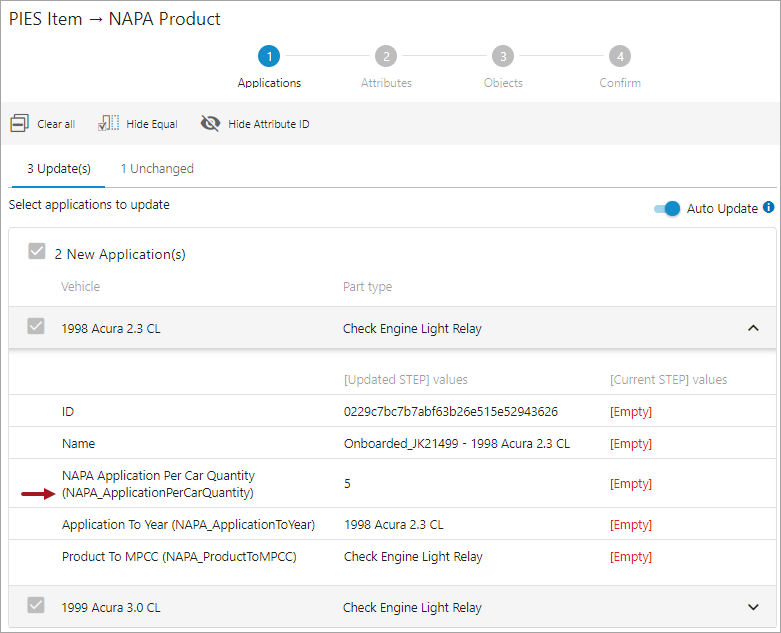Screen dimensions: 781x633
Task: Click the Hide Attribute ID crossed-eye icon
Action: tap(211, 123)
